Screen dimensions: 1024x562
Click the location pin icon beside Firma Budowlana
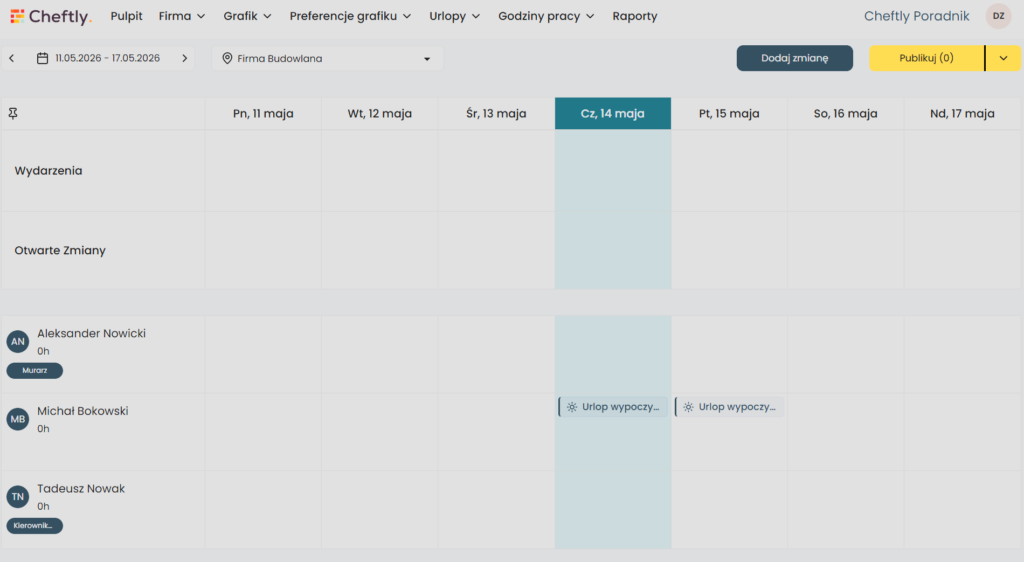point(227,58)
